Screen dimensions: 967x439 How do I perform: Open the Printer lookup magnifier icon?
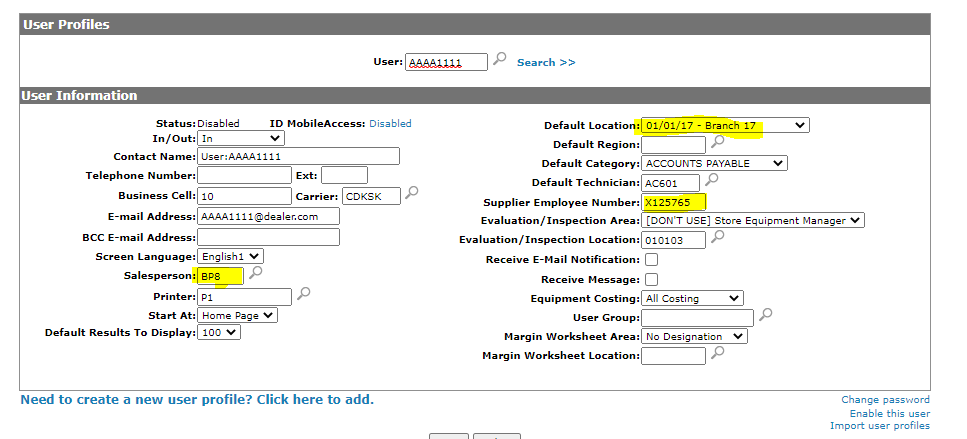click(x=304, y=294)
